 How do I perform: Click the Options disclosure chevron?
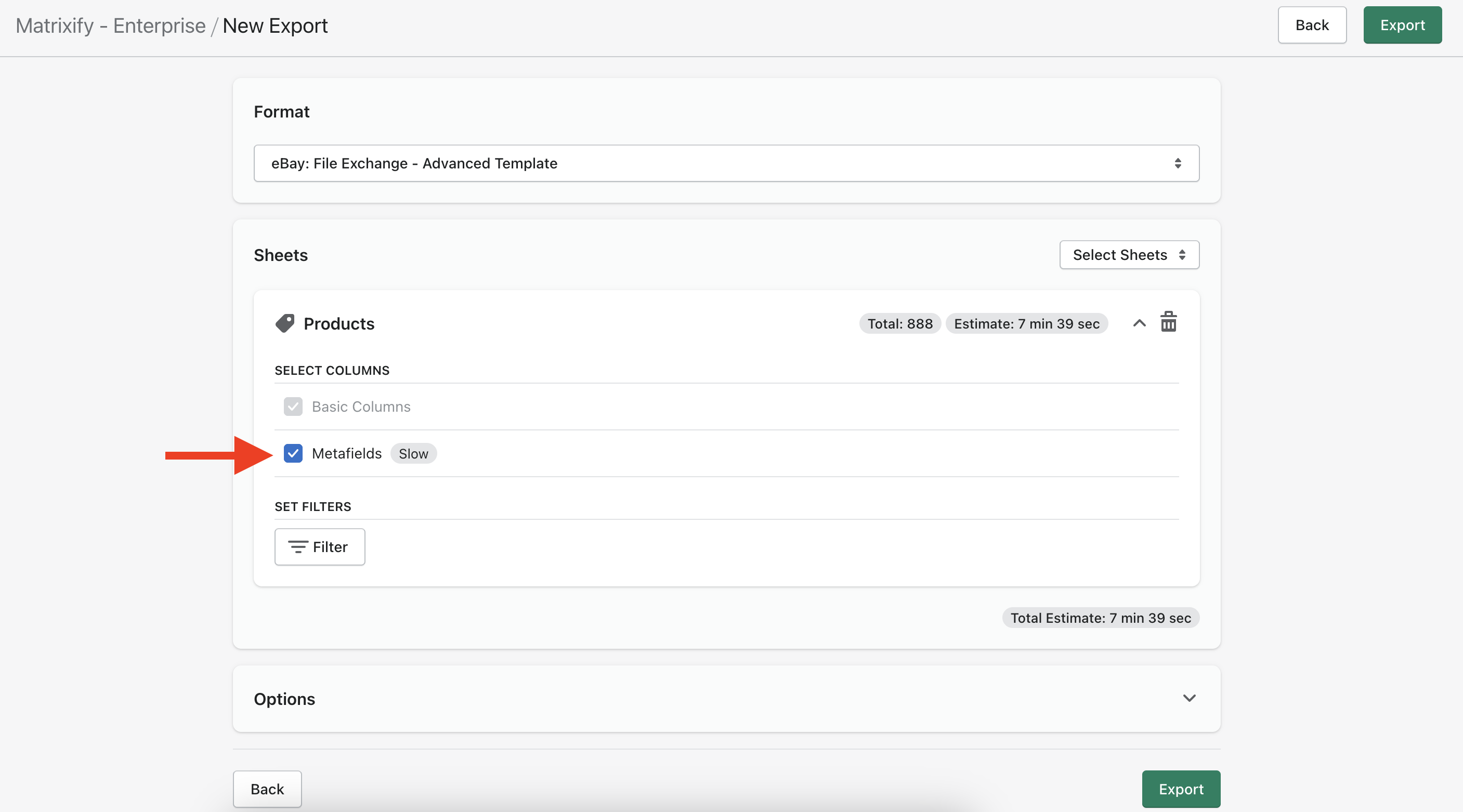point(1190,699)
